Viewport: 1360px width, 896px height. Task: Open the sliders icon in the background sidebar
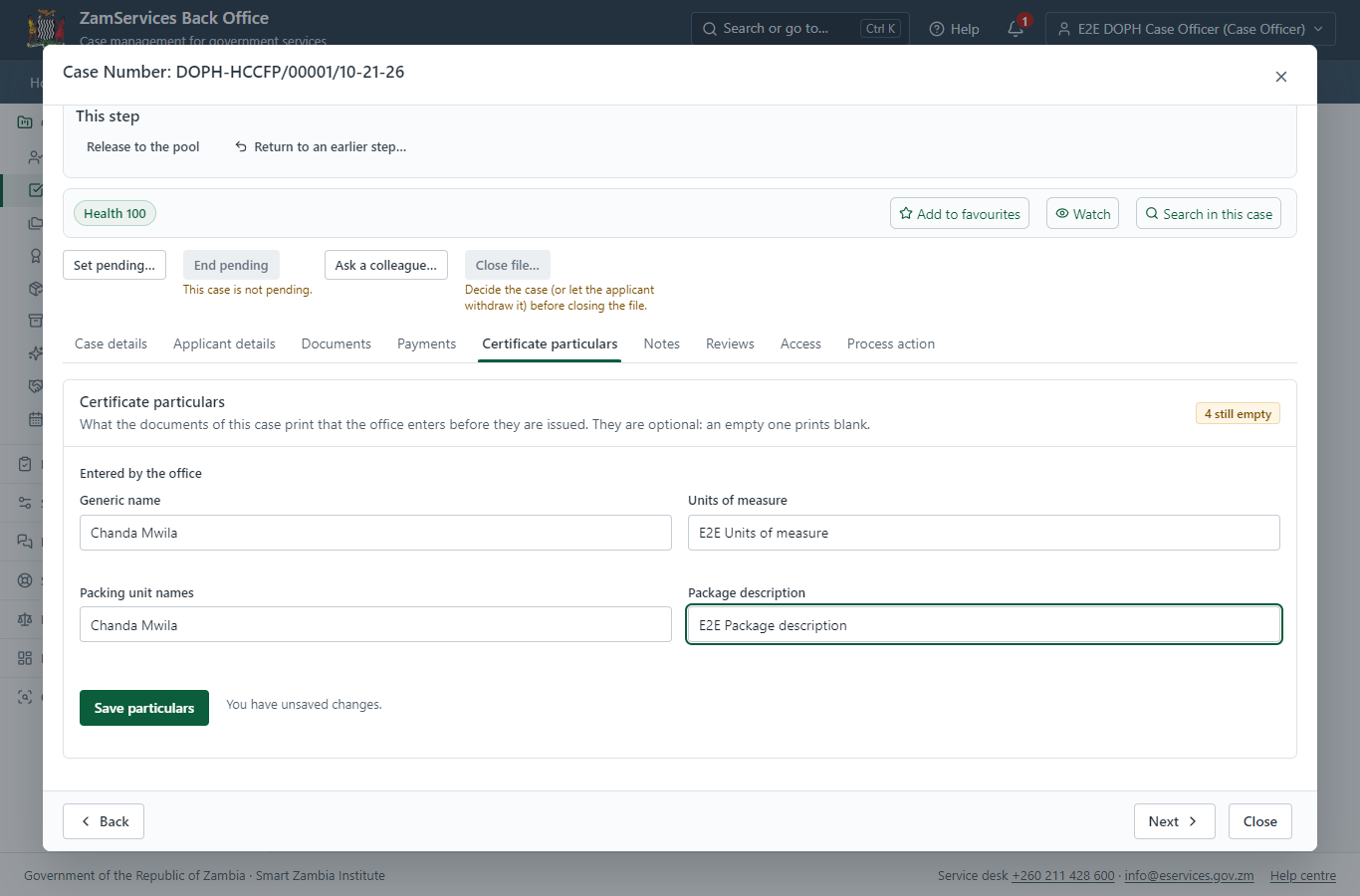click(25, 503)
